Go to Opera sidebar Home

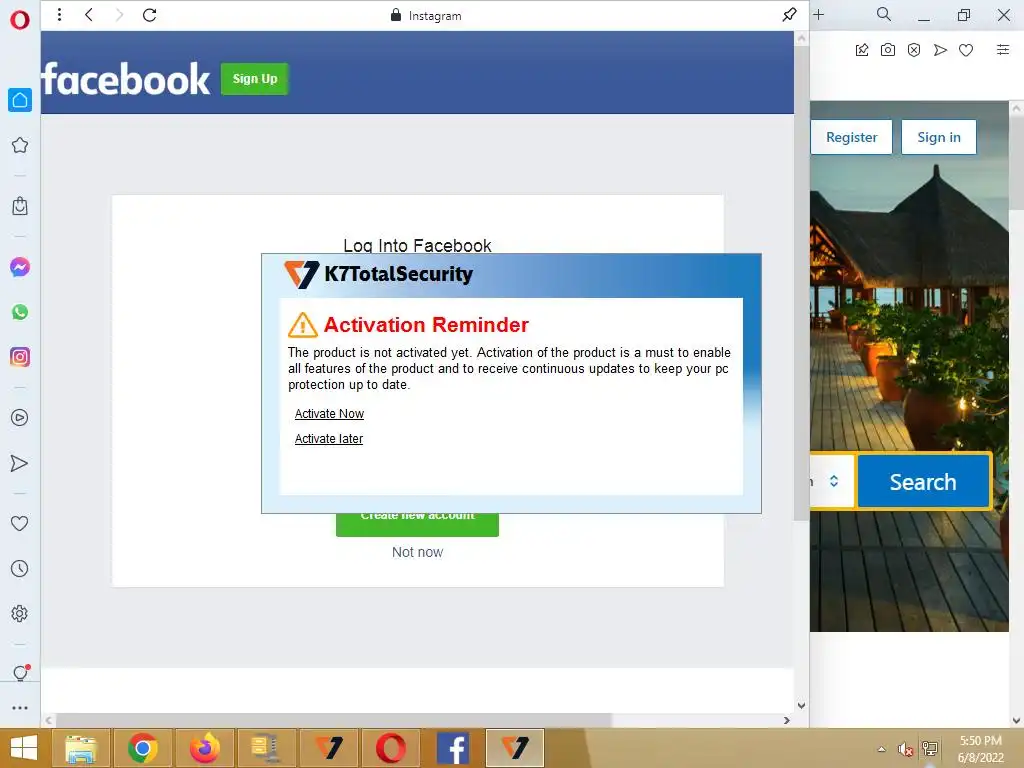20,100
